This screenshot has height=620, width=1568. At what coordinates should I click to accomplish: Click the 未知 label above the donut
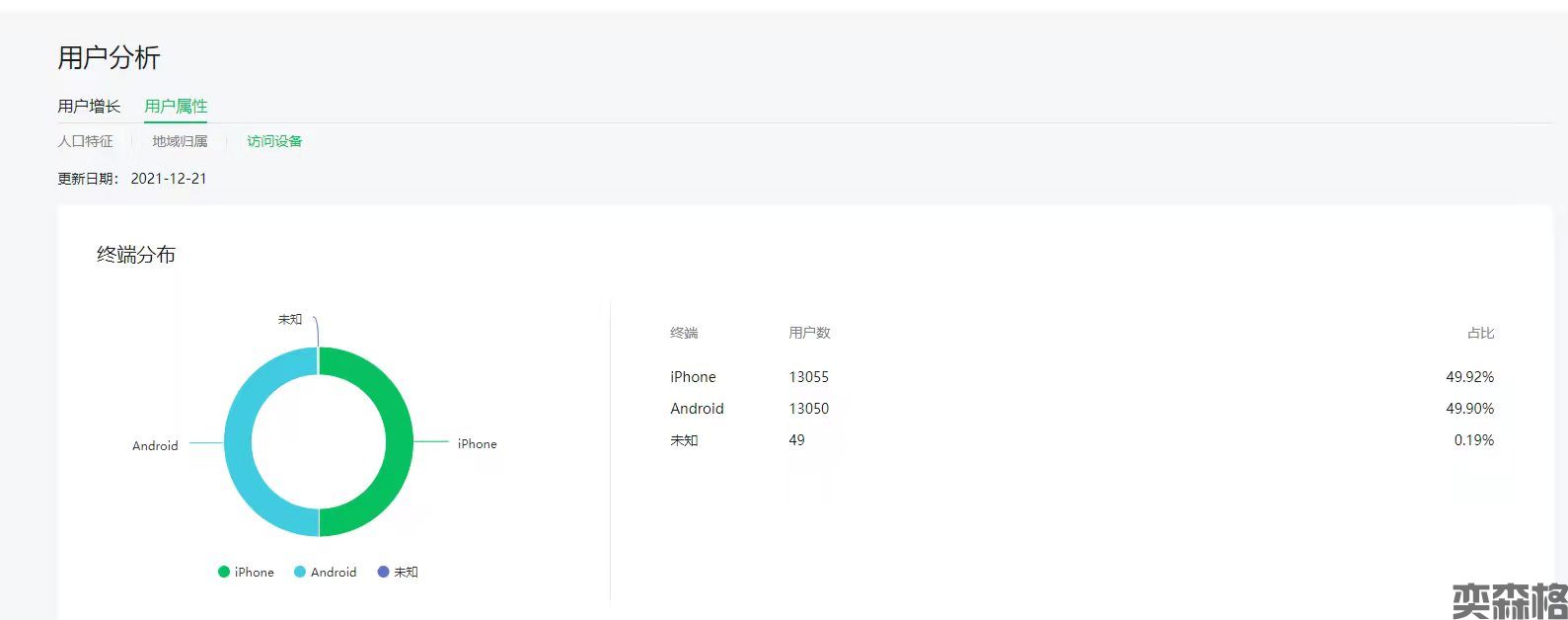click(x=290, y=320)
